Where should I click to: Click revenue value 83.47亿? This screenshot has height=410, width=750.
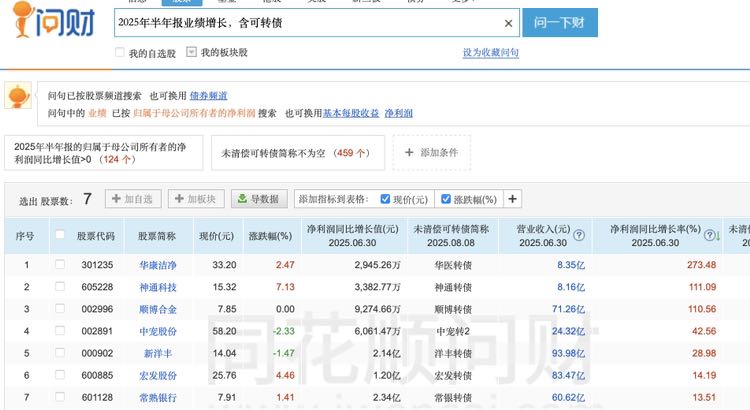pos(568,376)
